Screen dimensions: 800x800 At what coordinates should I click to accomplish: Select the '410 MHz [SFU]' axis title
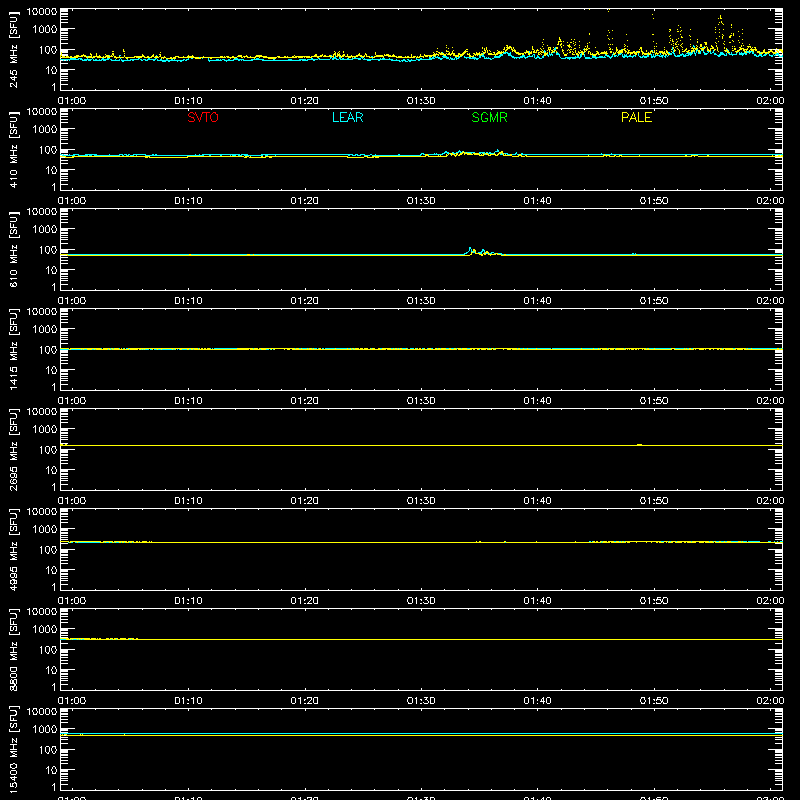coord(13,150)
